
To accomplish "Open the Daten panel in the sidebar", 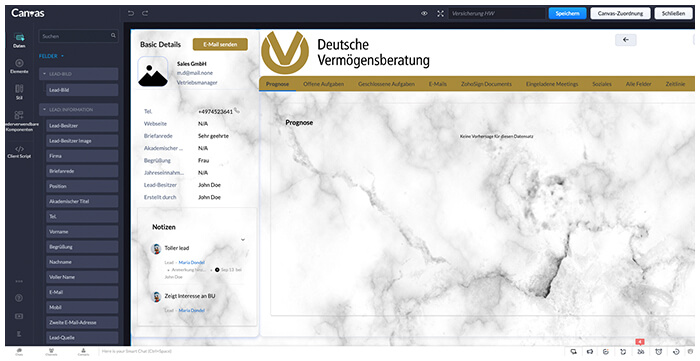I will point(19,40).
